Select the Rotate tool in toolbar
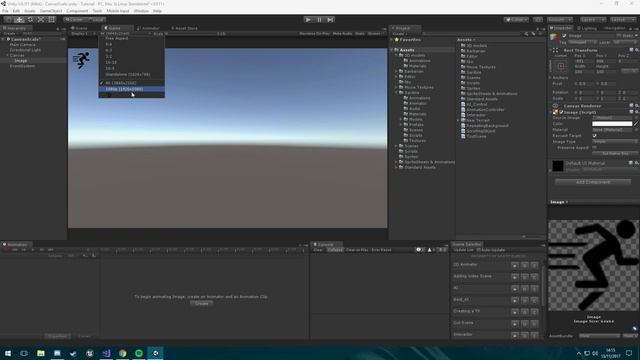Viewport: 640px width, 360px height. coord(30,20)
